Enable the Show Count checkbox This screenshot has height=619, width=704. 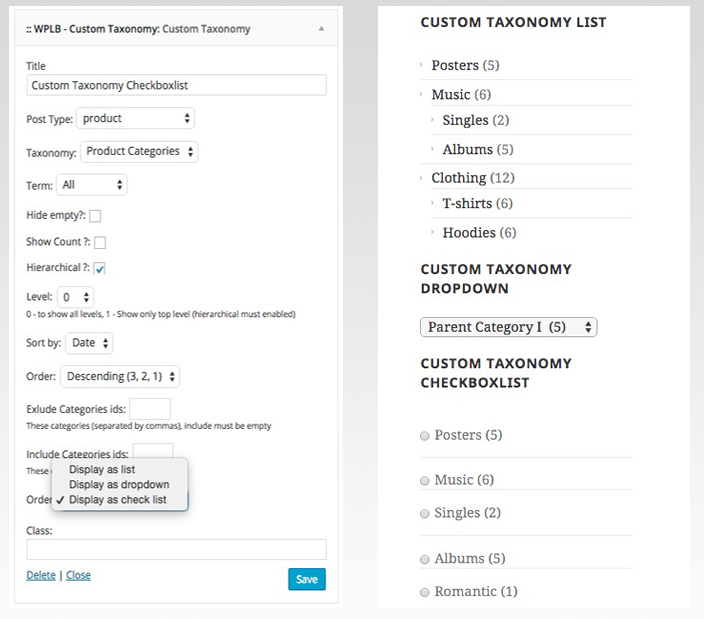[100, 242]
